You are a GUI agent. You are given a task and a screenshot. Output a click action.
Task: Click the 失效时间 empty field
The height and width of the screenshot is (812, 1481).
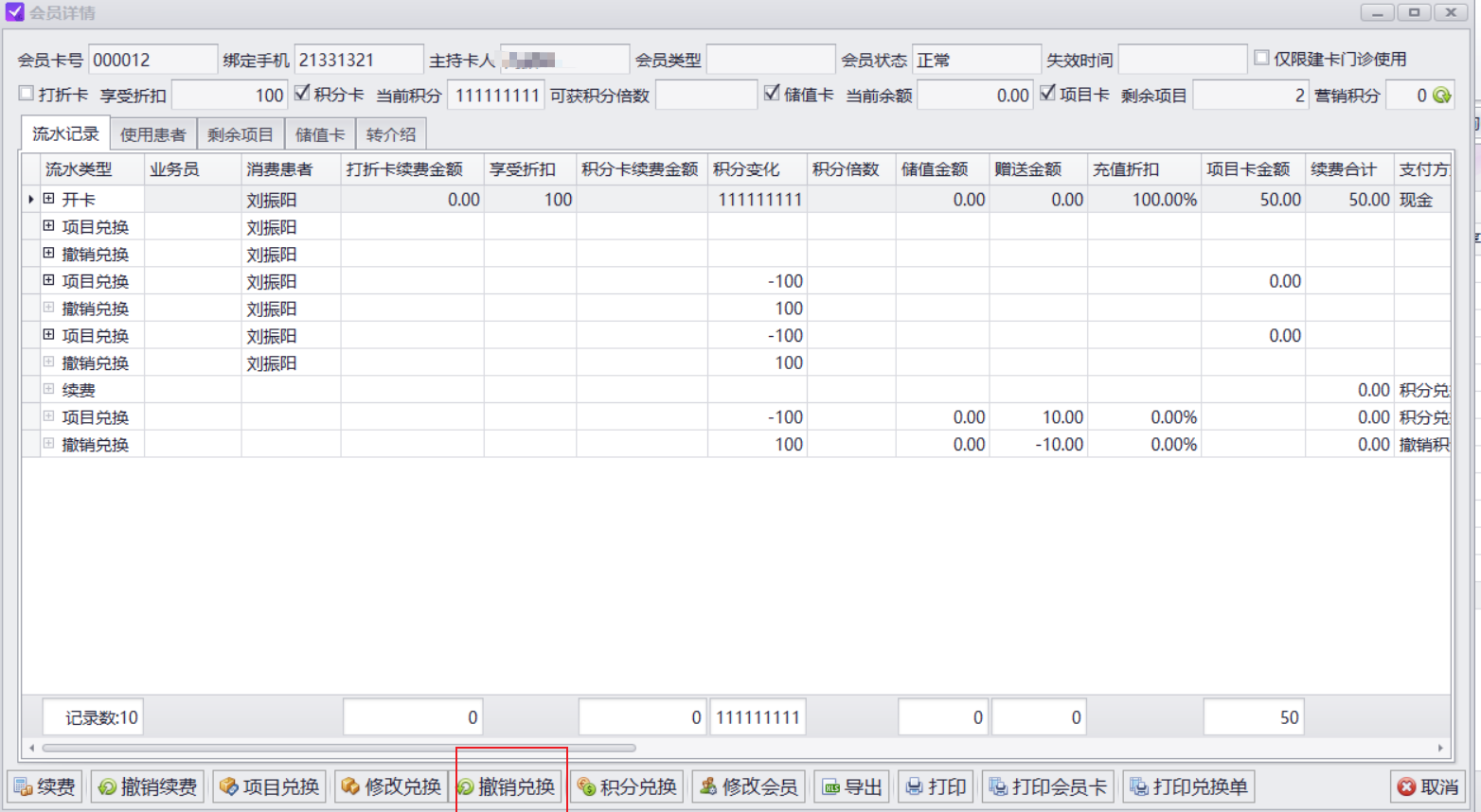point(1183,60)
